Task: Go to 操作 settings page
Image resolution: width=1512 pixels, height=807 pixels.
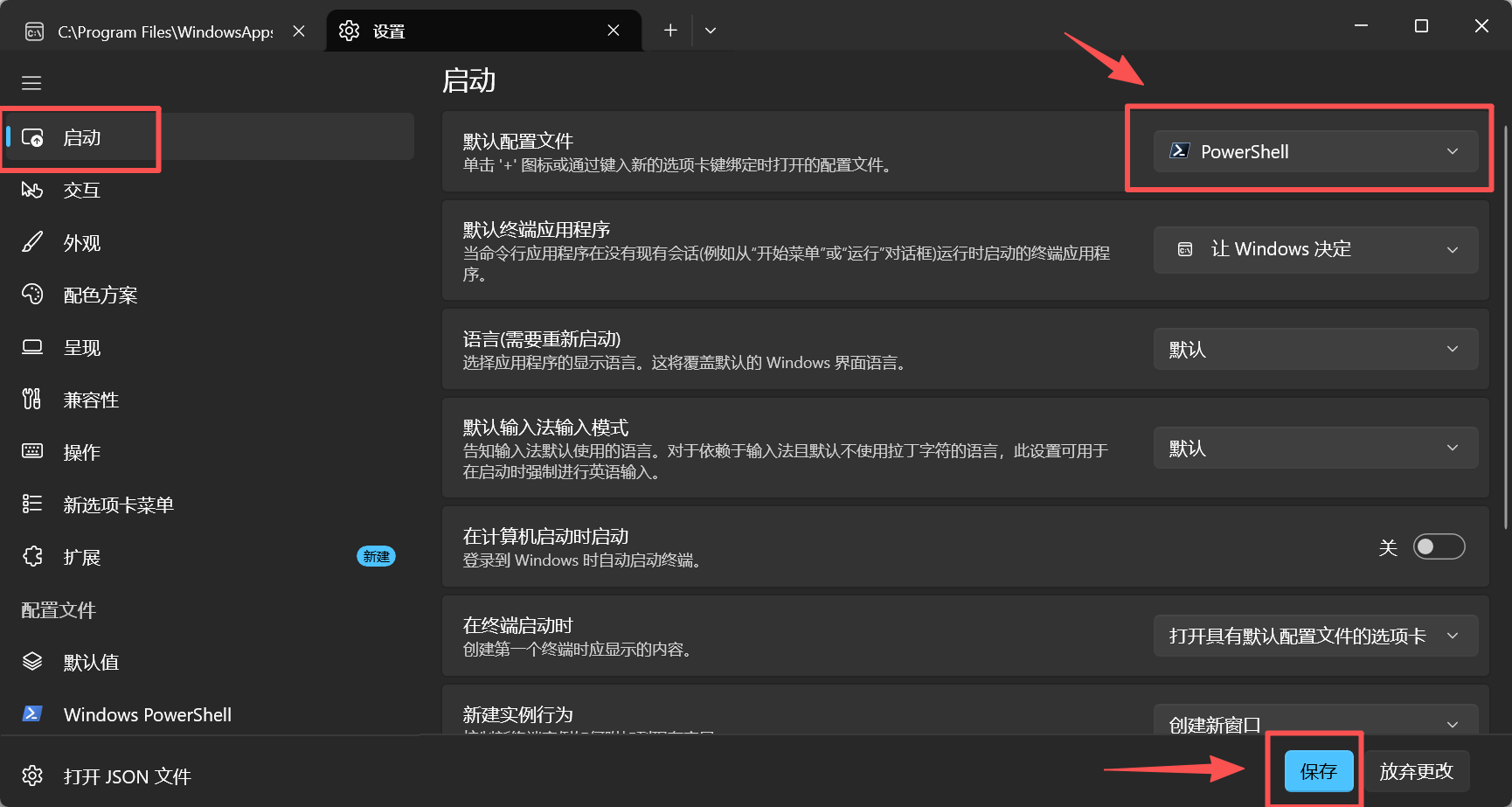Action: coord(210,452)
